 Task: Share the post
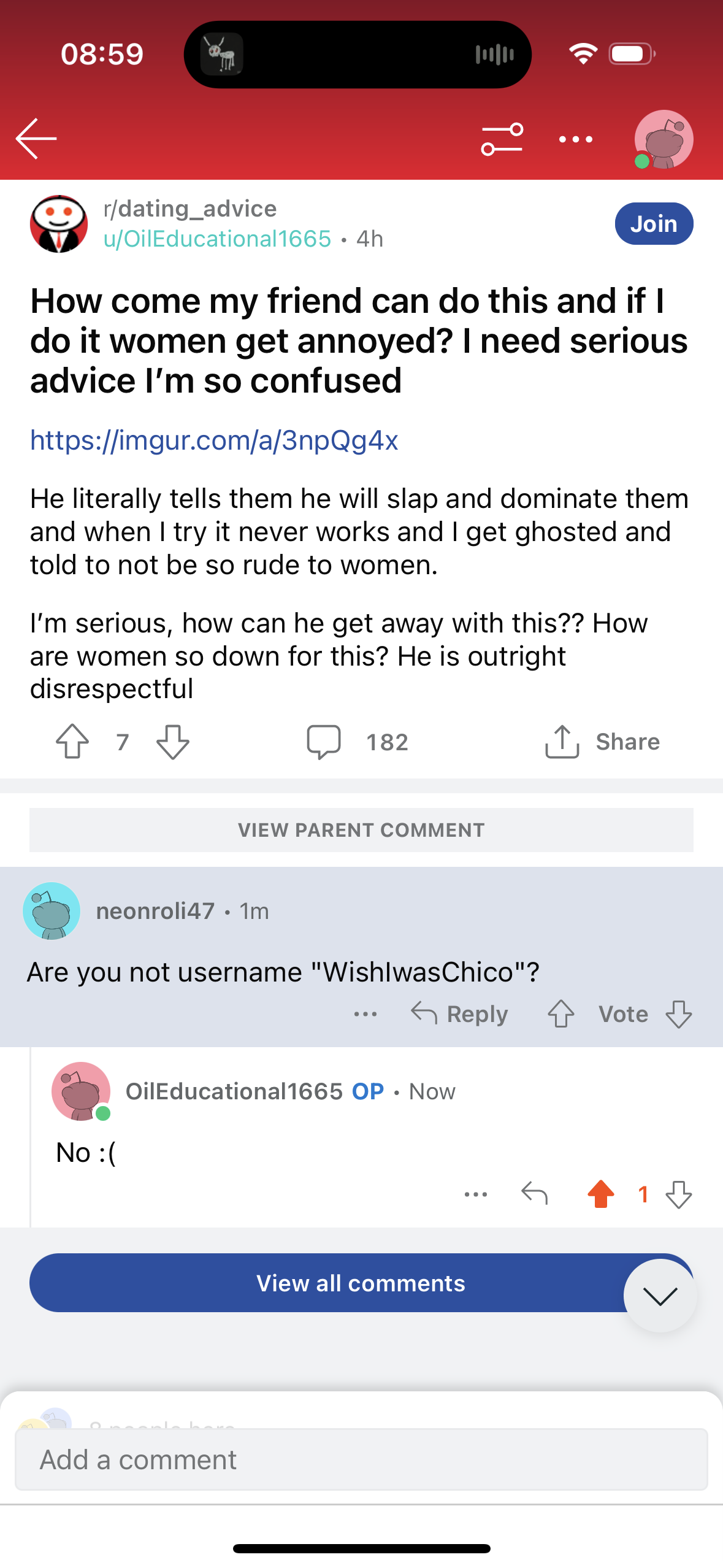[602, 742]
